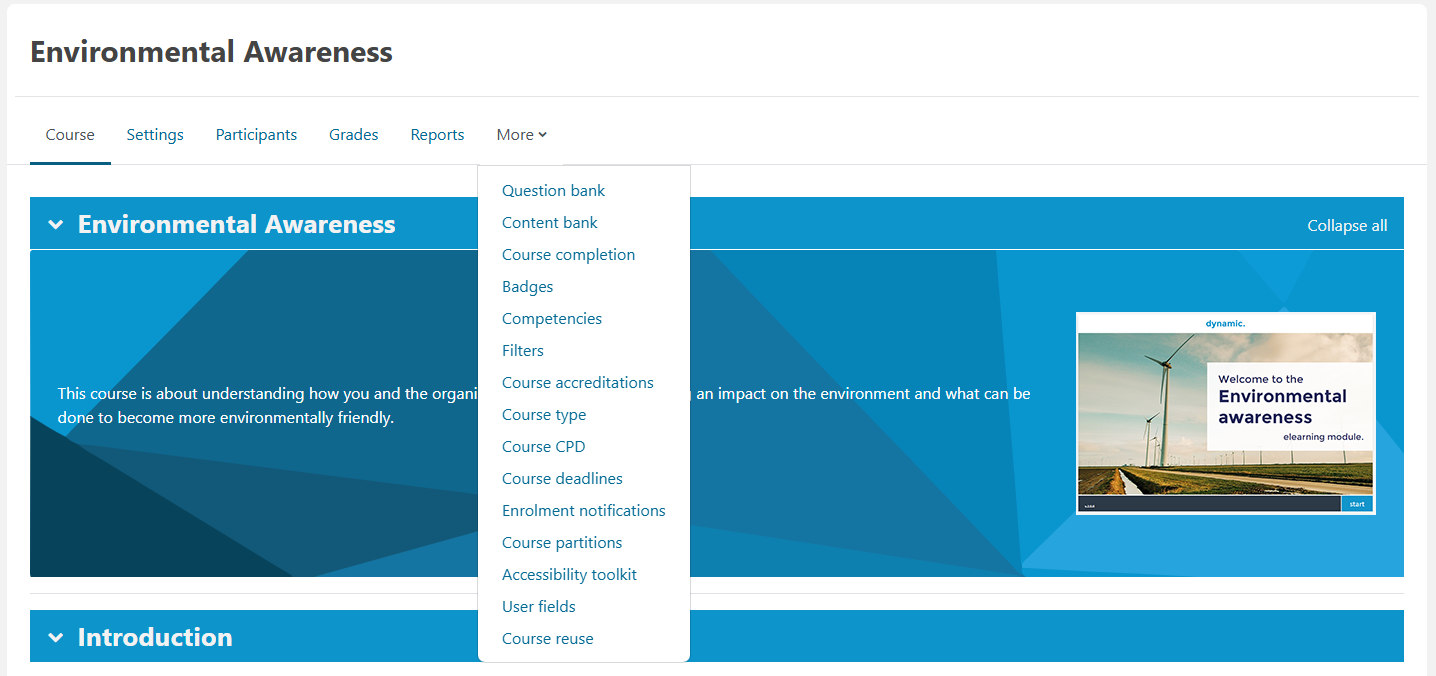Screen dimensions: 1436x676
Task: Choose Badges in the dropdown
Action: [x=527, y=287]
